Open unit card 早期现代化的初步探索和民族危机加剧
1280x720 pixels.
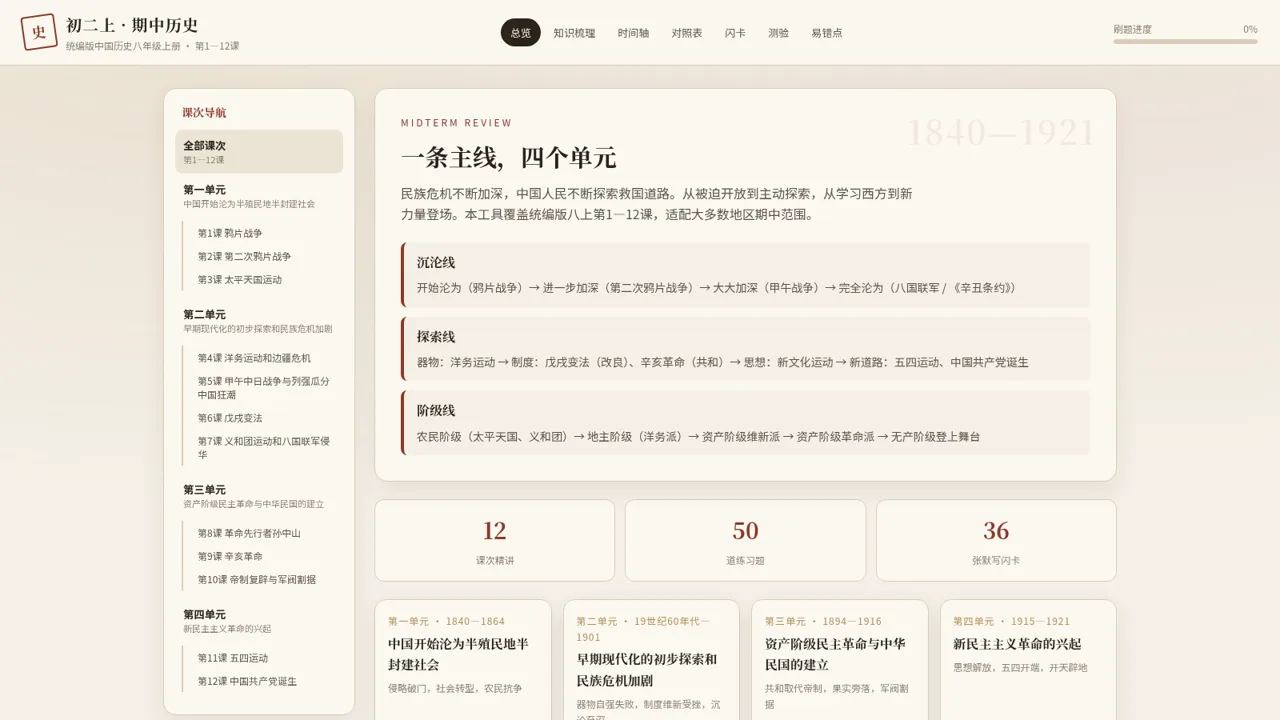tap(651, 660)
